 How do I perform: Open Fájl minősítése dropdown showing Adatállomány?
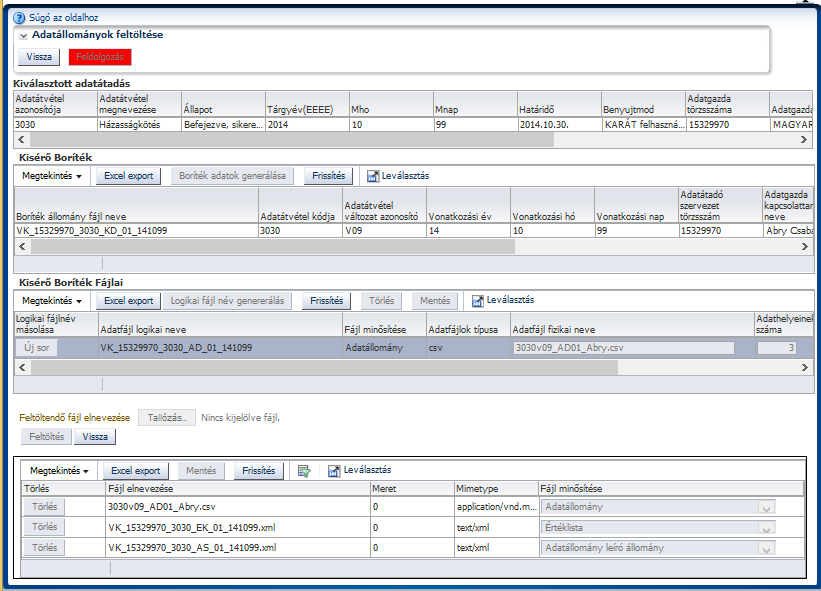766,507
